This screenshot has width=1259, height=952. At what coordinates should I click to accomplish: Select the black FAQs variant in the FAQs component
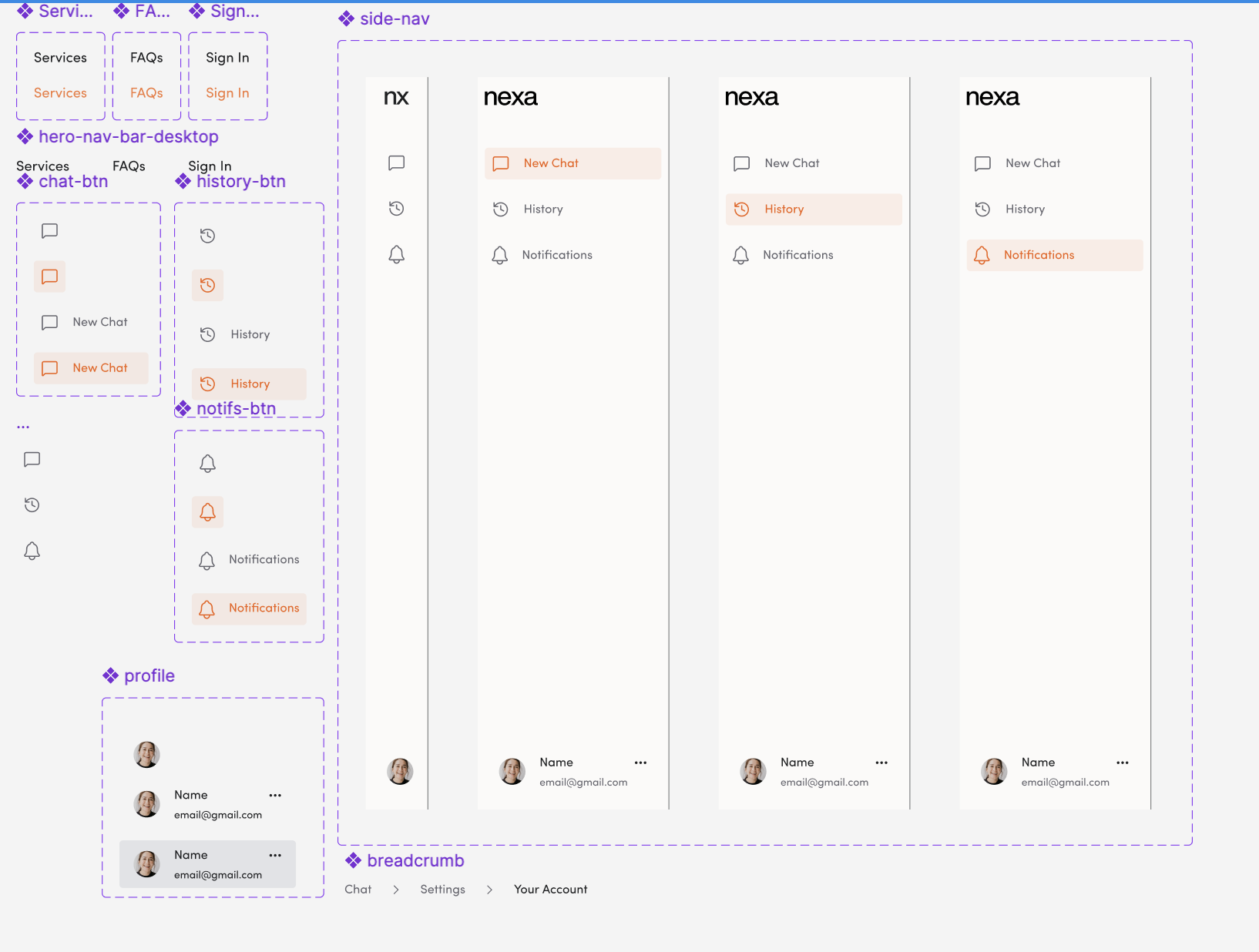(146, 58)
